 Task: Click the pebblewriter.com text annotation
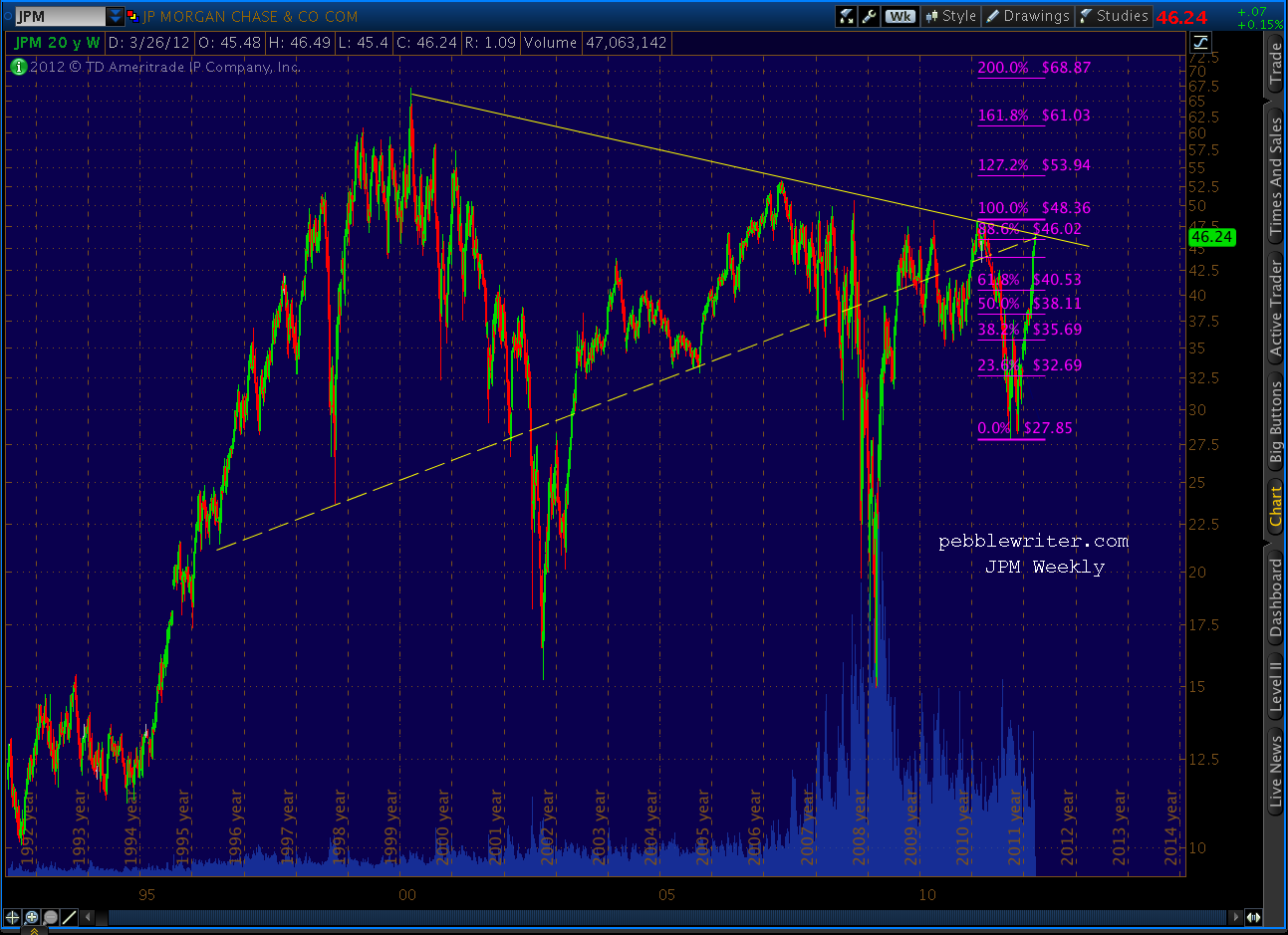tap(1034, 542)
